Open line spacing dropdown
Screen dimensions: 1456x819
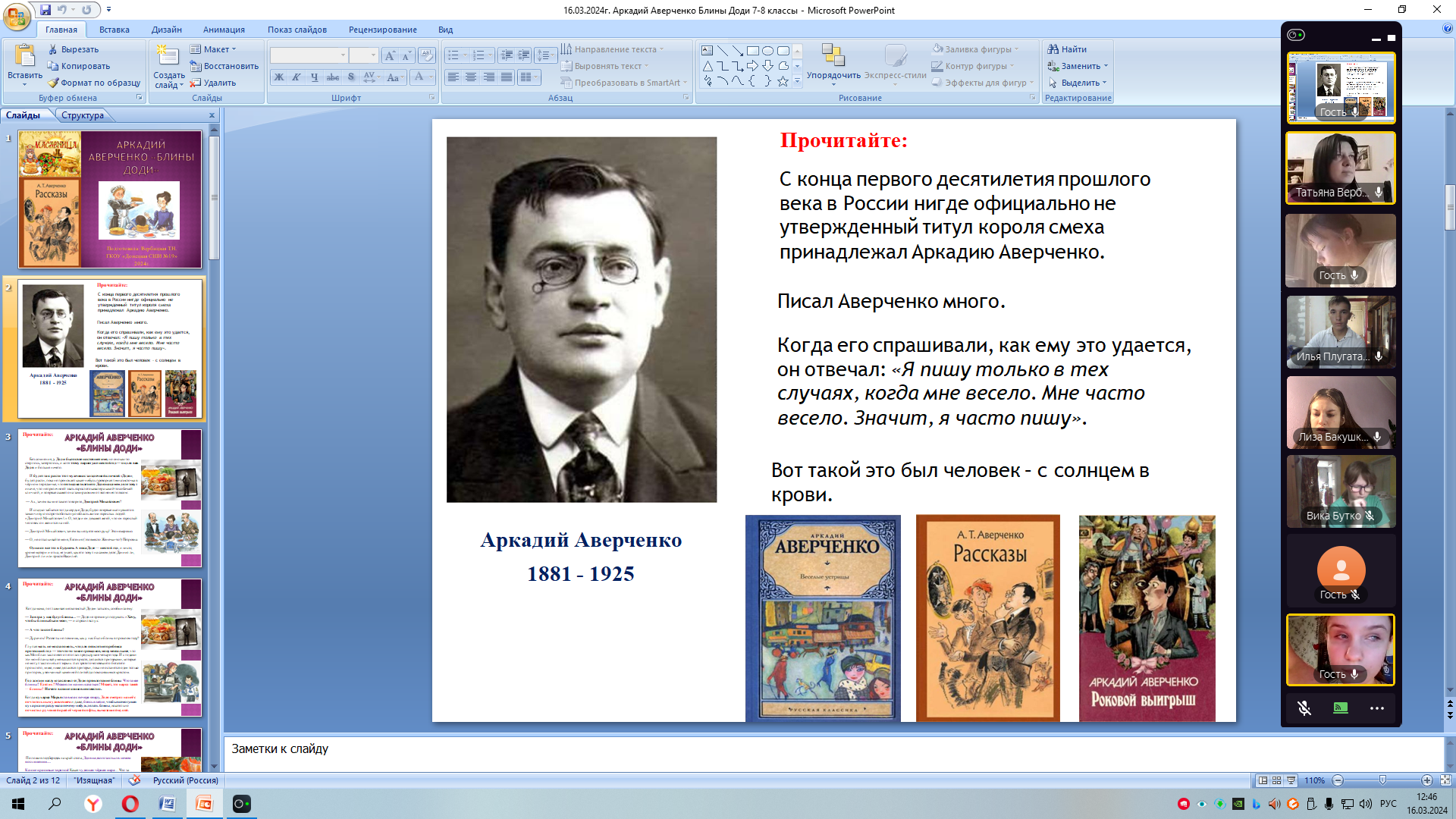point(546,55)
